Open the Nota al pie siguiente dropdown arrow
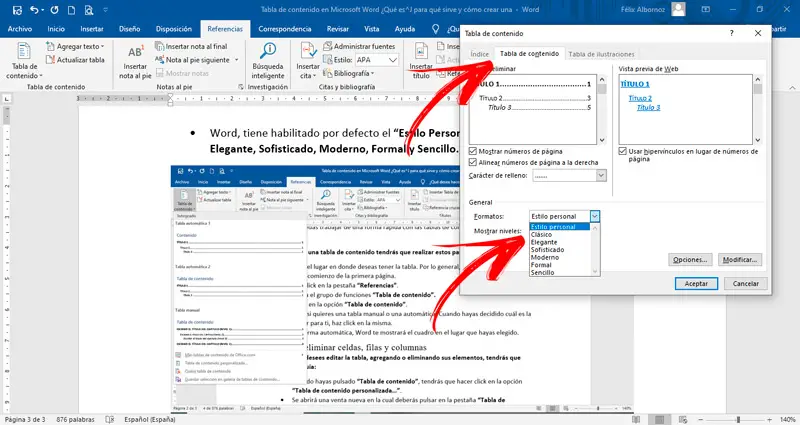The image size is (800, 425). click(236, 60)
